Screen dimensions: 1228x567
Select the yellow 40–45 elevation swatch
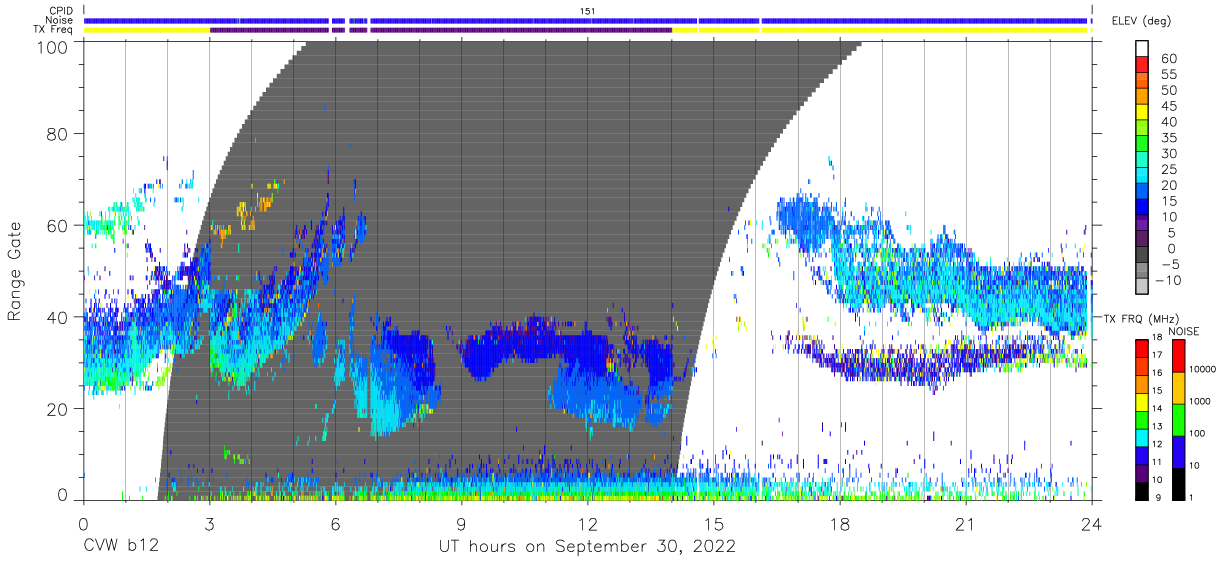point(1143,114)
